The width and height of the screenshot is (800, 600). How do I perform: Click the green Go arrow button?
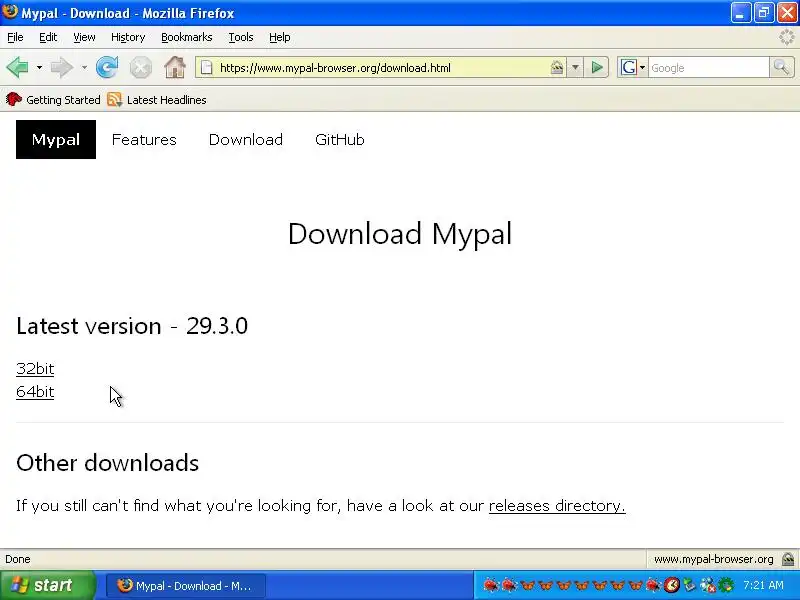[596, 67]
